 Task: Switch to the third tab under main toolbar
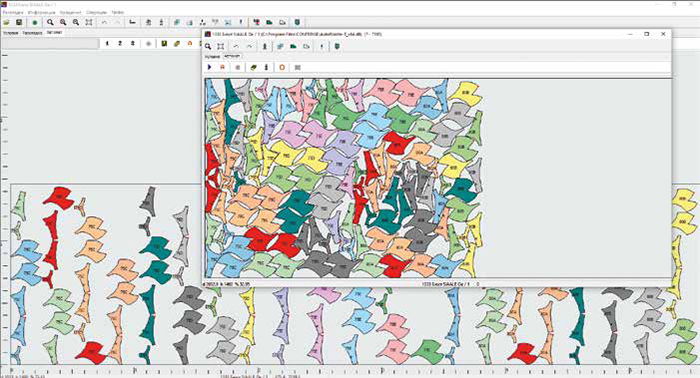tap(54, 33)
